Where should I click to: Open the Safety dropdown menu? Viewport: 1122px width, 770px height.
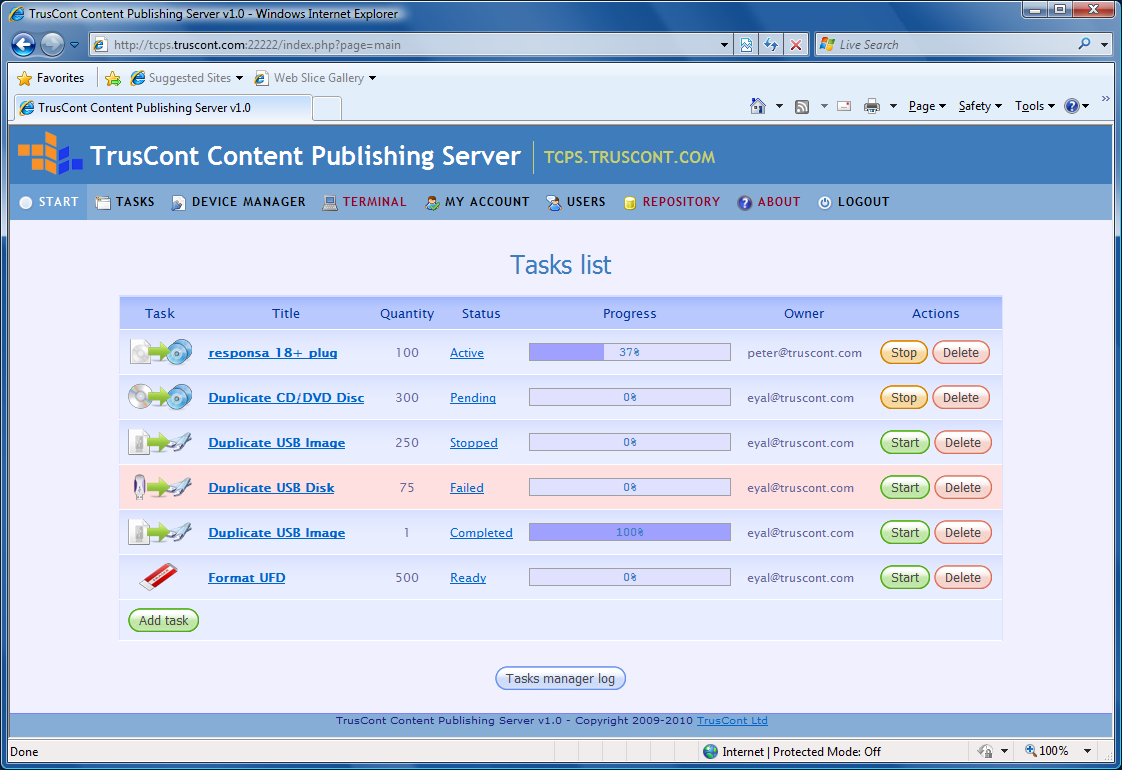[x=979, y=106]
